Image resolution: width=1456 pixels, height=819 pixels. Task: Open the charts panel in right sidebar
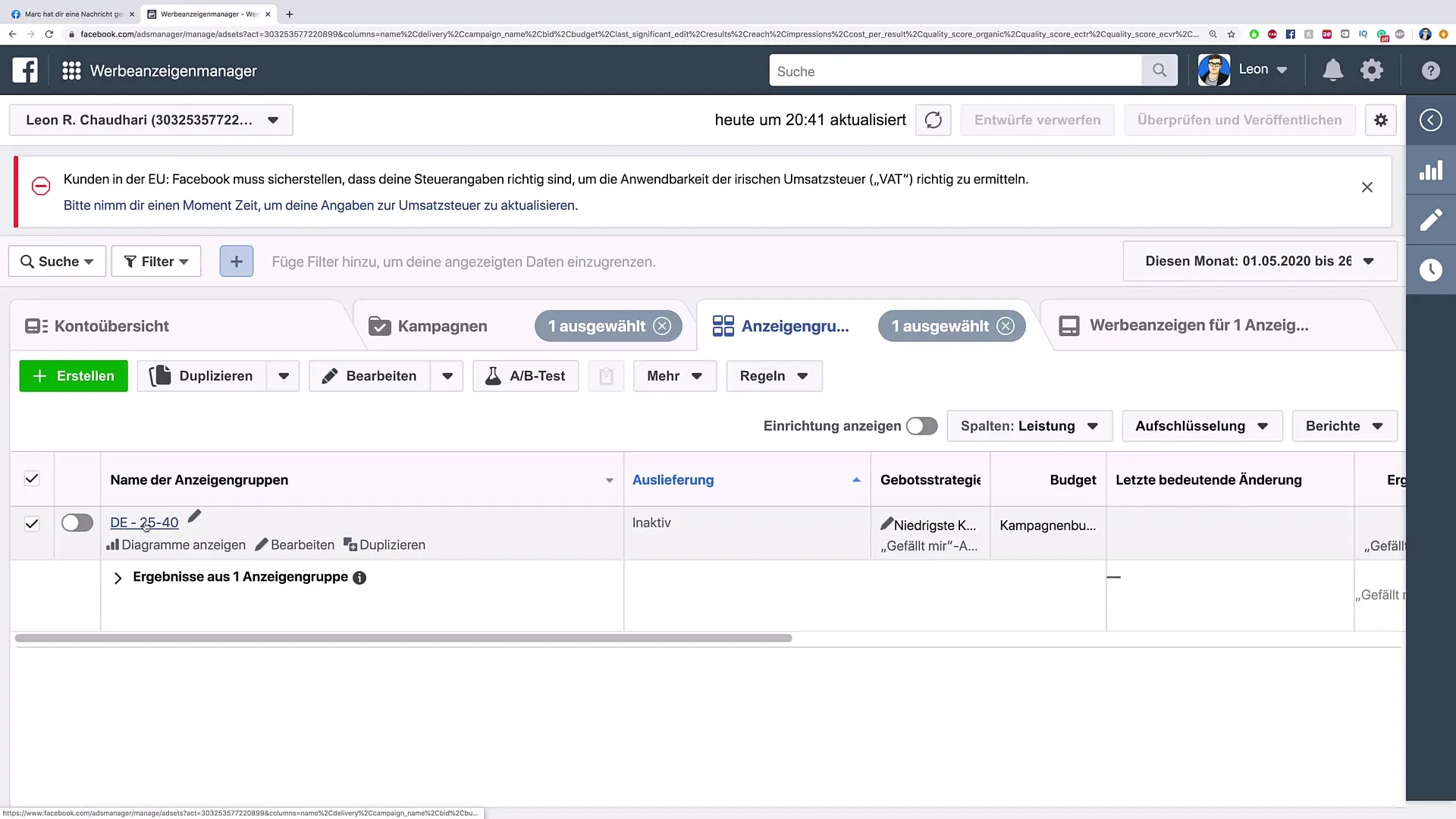pyautogui.click(x=1431, y=170)
